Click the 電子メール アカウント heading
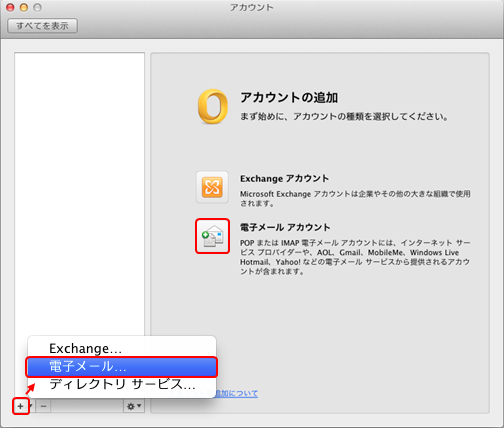 (285, 227)
